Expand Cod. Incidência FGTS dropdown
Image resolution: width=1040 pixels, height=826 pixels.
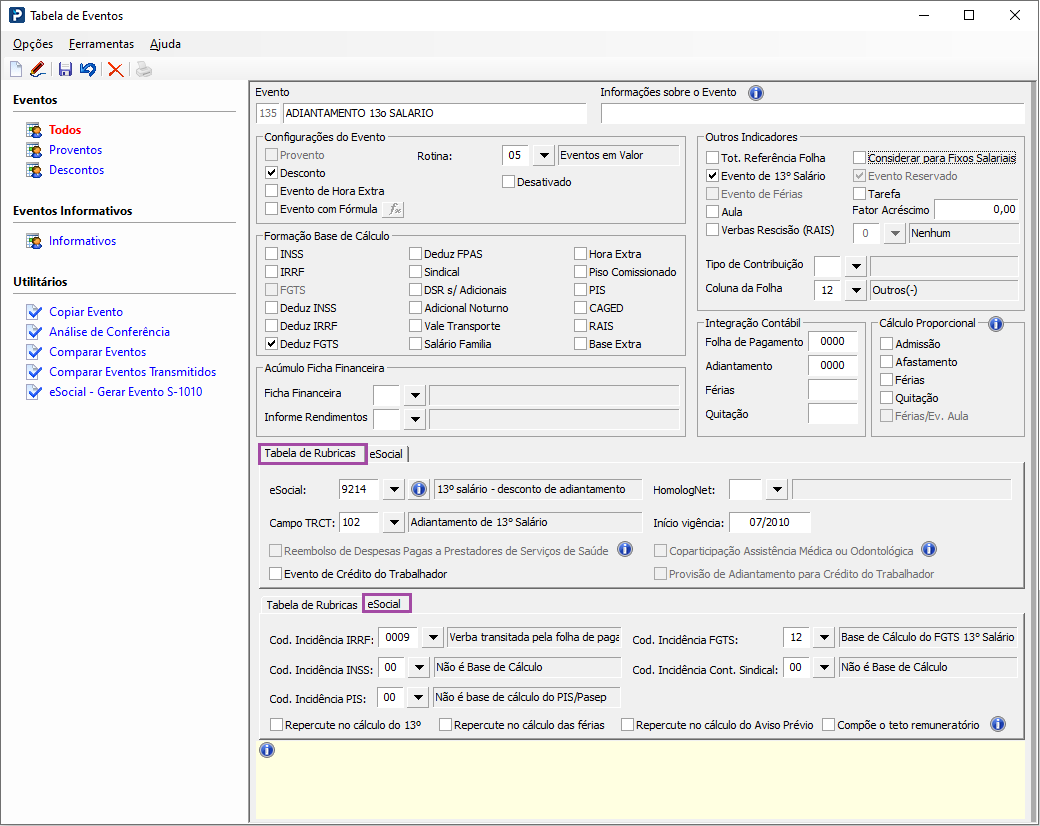coord(824,638)
